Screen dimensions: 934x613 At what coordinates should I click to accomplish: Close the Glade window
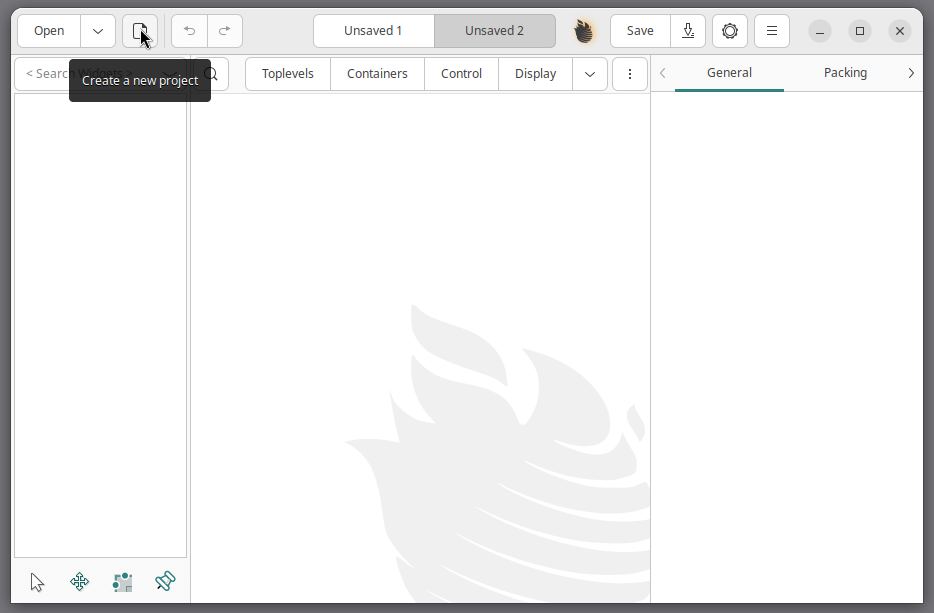[x=899, y=31]
